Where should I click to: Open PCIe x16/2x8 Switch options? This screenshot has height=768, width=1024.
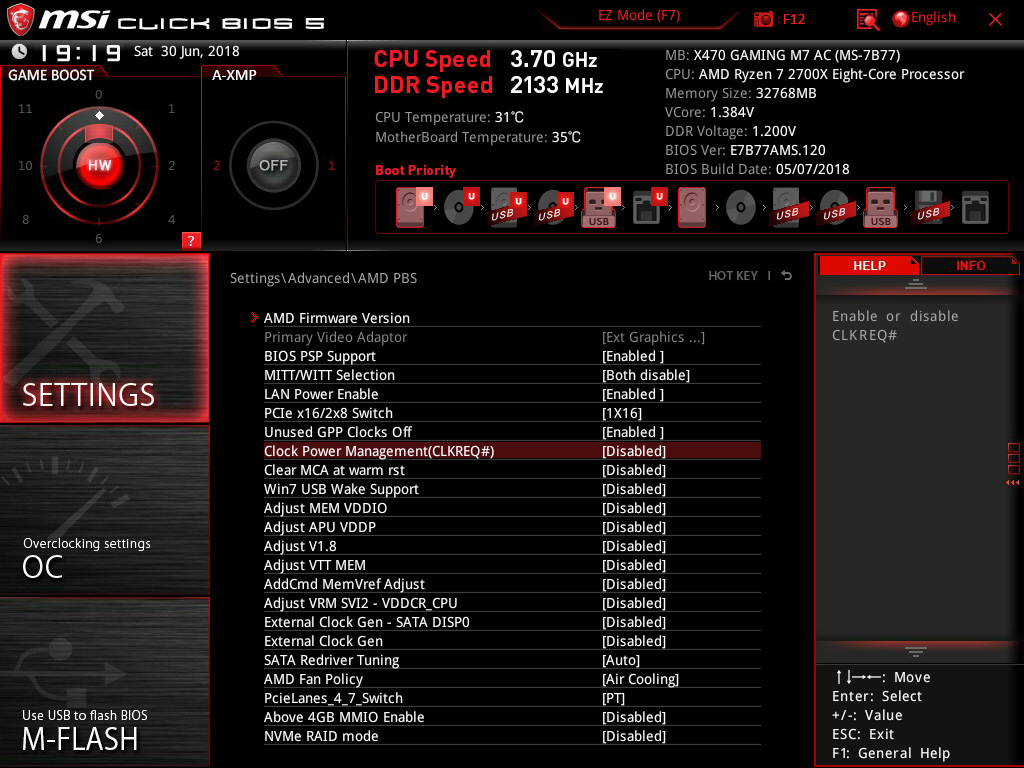coord(512,413)
